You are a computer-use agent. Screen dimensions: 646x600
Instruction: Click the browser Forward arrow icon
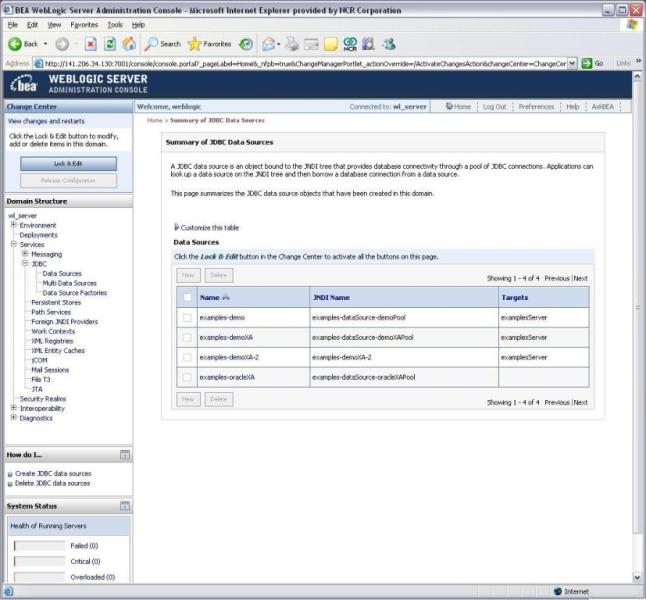[62, 44]
